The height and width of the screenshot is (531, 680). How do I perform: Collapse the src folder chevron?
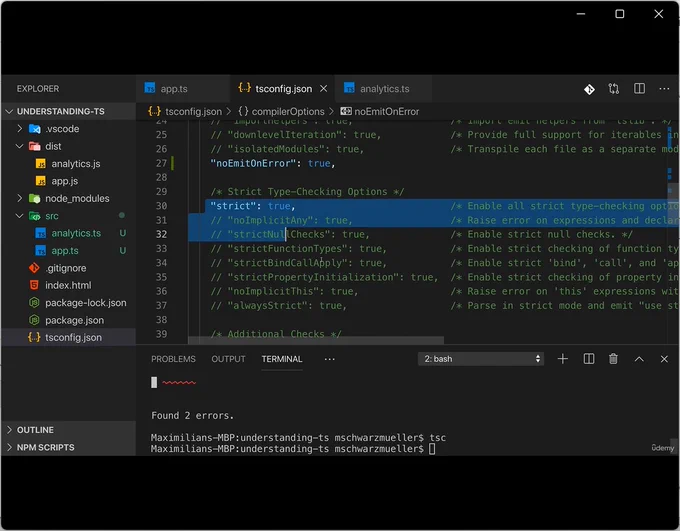tap(20, 216)
